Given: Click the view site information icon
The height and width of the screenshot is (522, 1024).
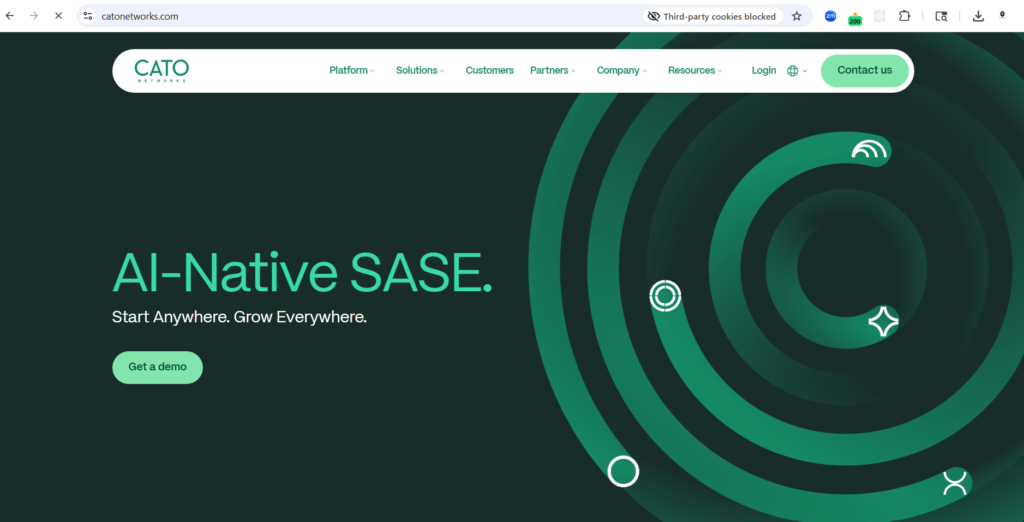Looking at the screenshot, I should [x=88, y=16].
